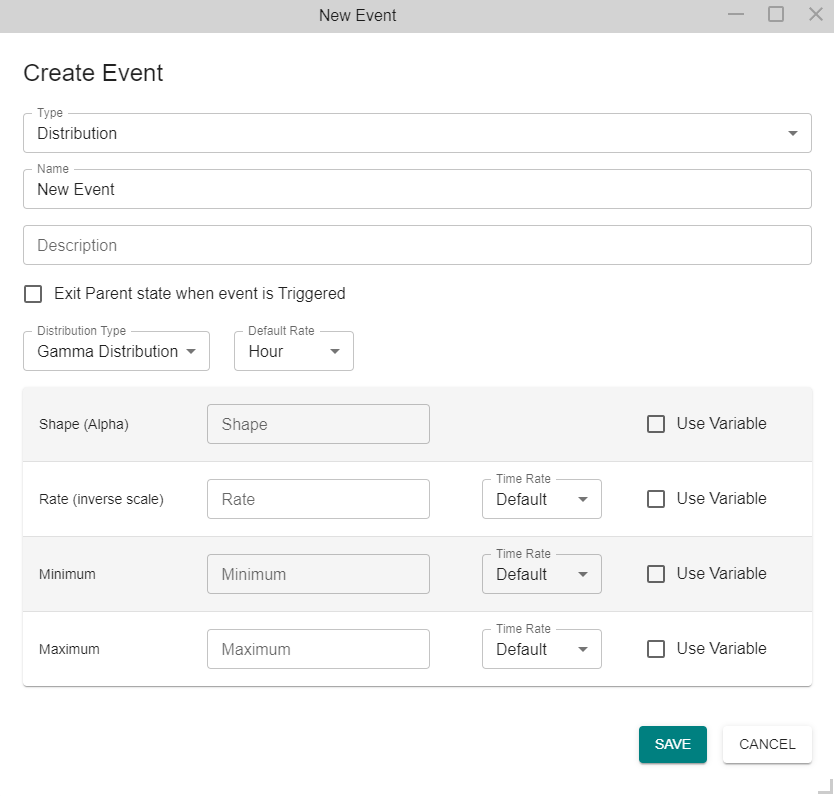Click the New Event title bar text
This screenshot has width=834, height=796.
(x=357, y=15)
